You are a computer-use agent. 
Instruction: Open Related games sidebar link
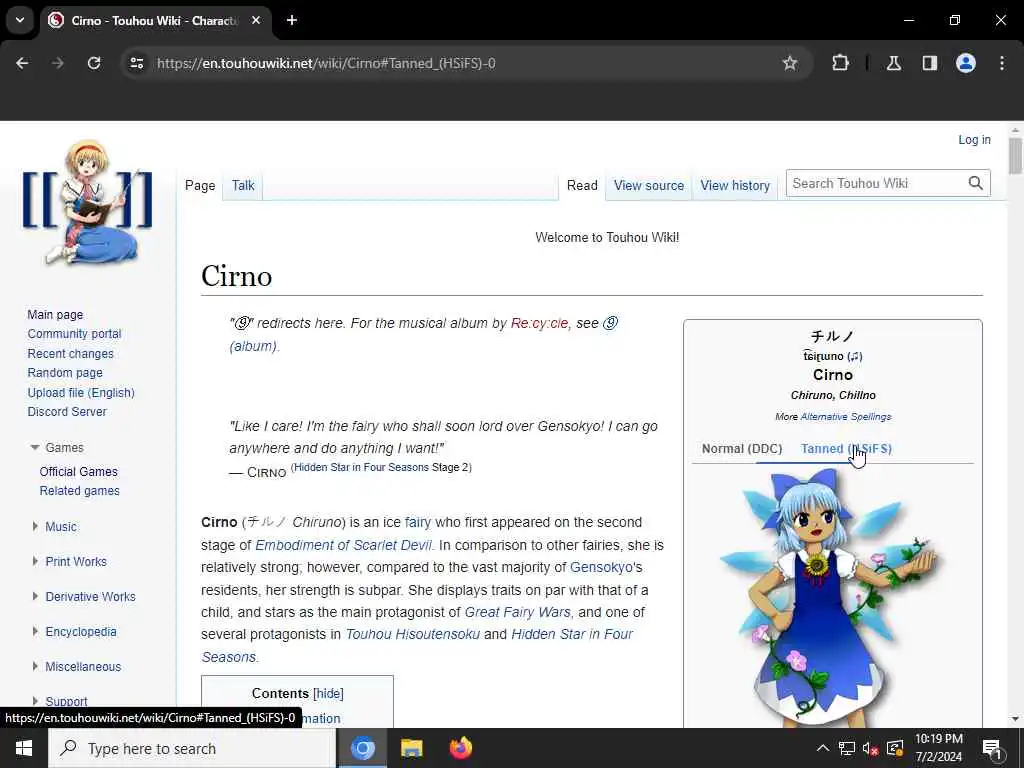click(79, 491)
